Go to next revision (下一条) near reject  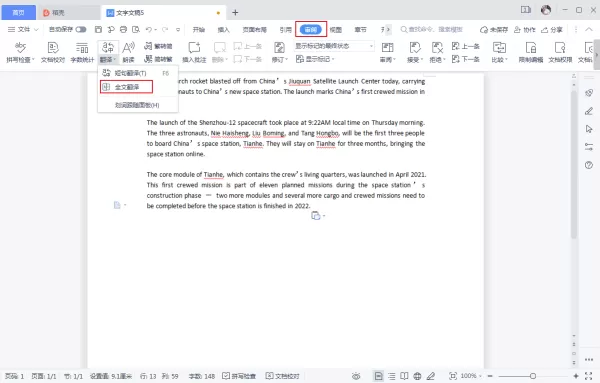point(466,59)
